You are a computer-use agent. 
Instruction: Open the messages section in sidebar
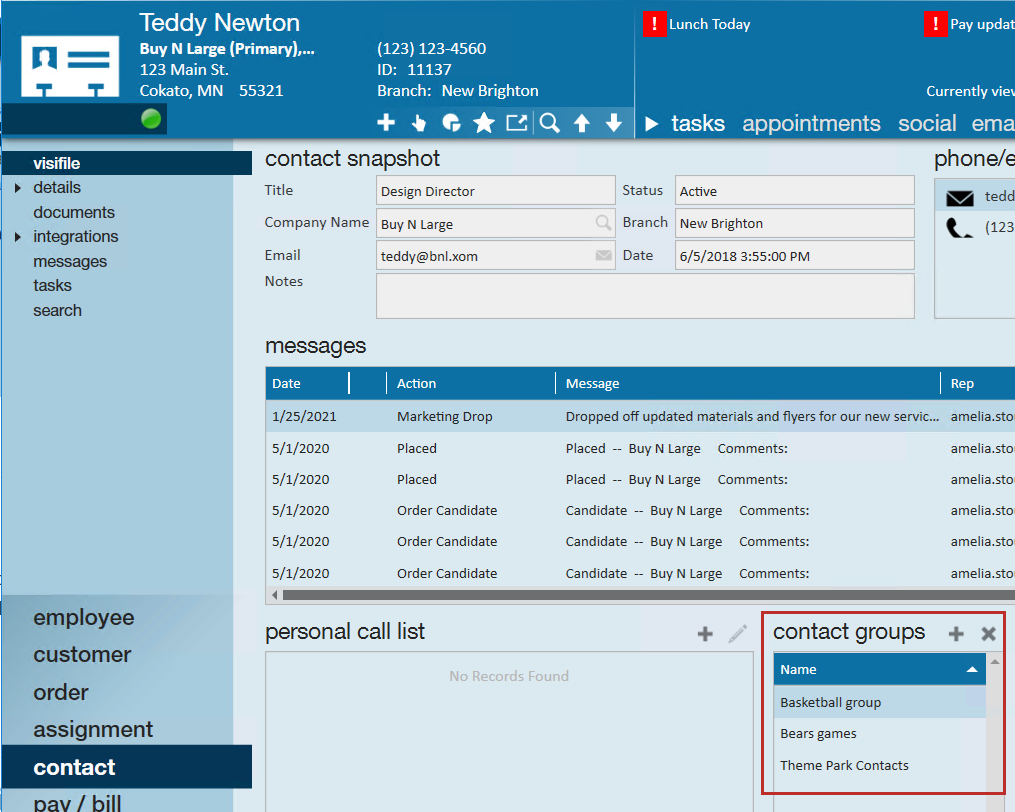click(70, 262)
